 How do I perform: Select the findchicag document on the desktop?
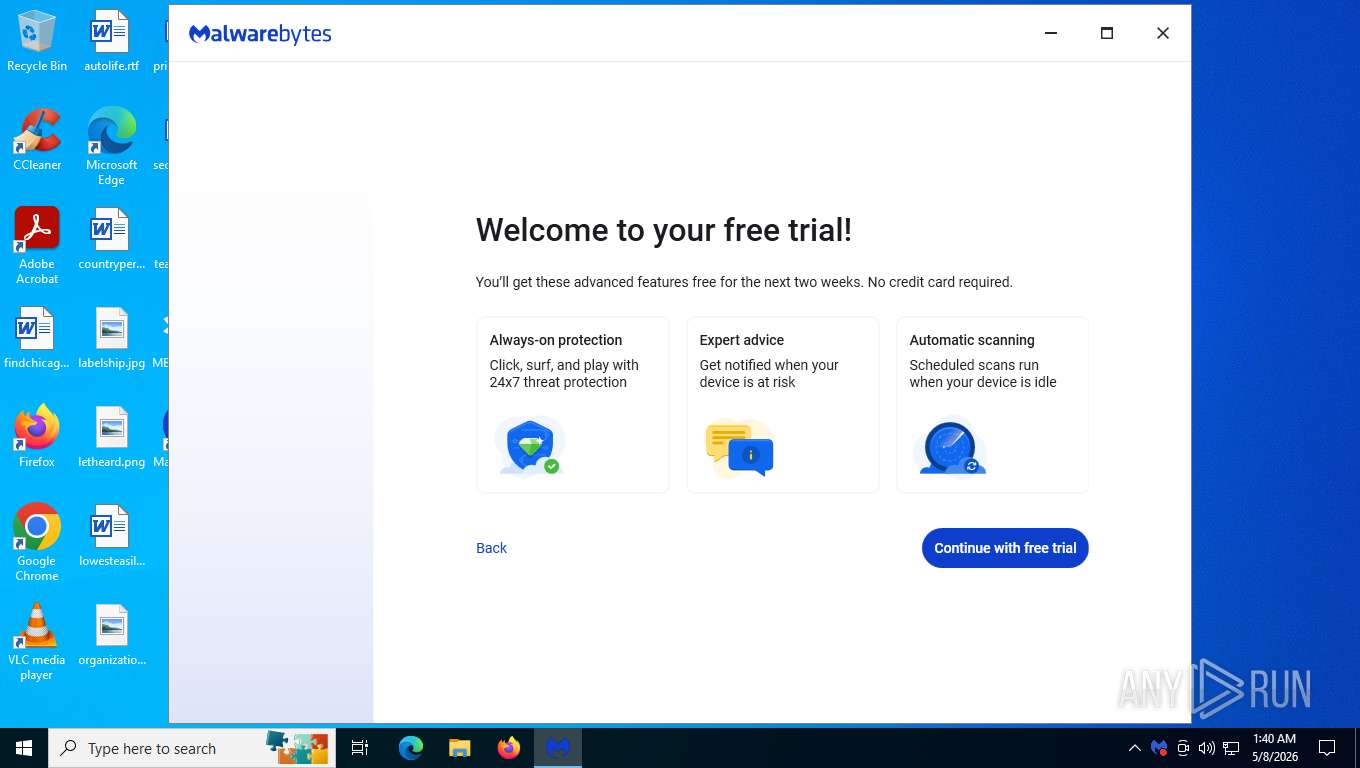37,338
